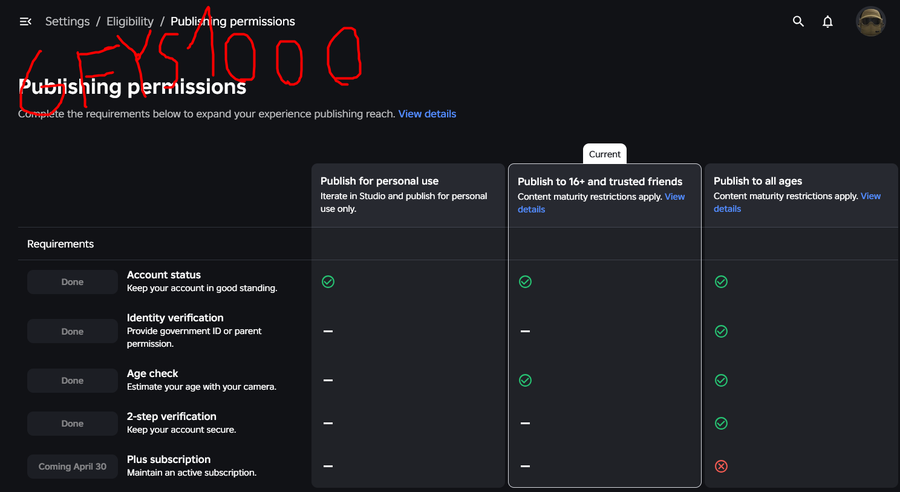The height and width of the screenshot is (492, 900).
Task: Select the Publish for personal use column header
Action: click(379, 181)
